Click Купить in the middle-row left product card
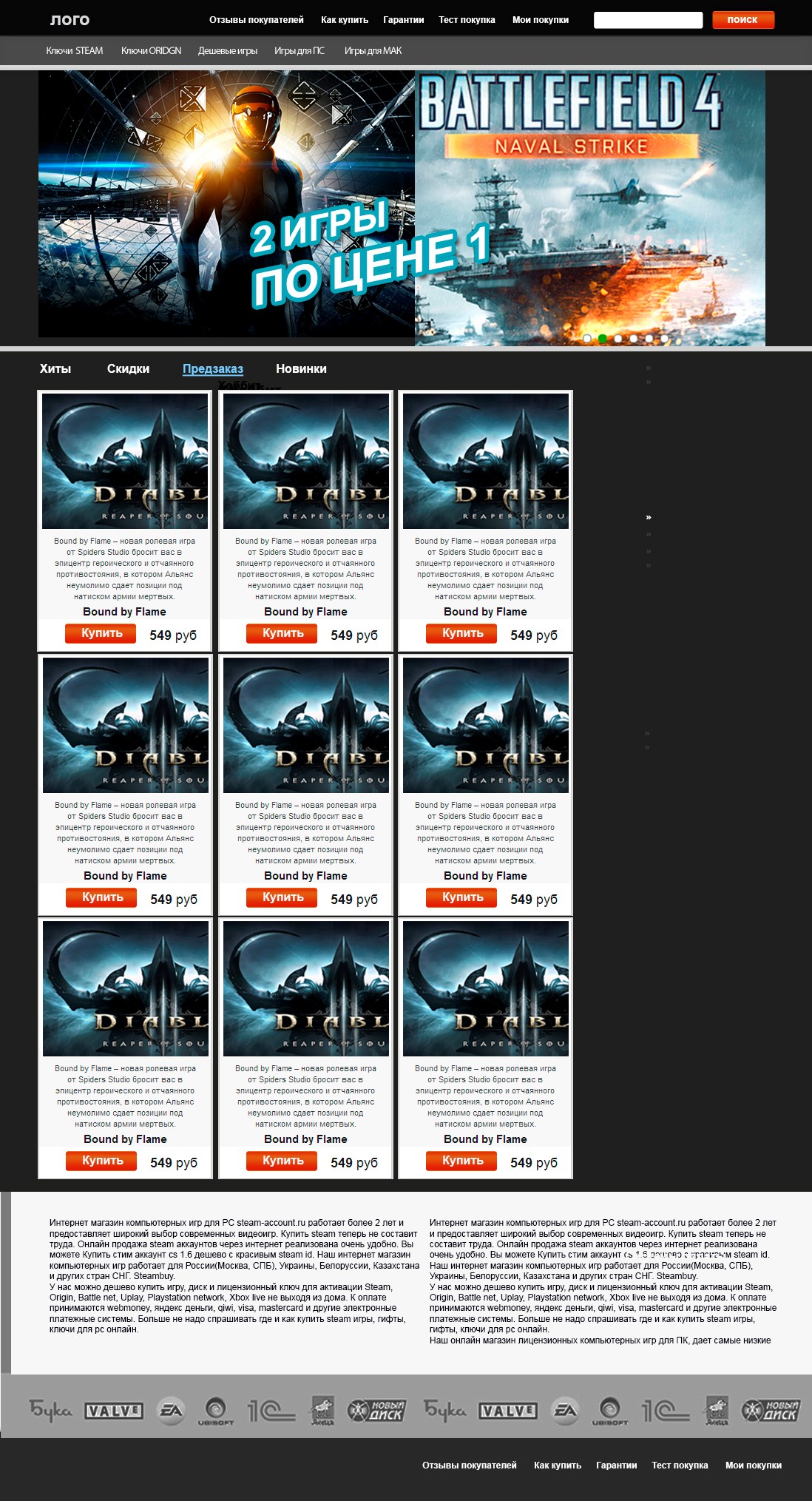Screen dimensions: 812x1501 (102, 897)
